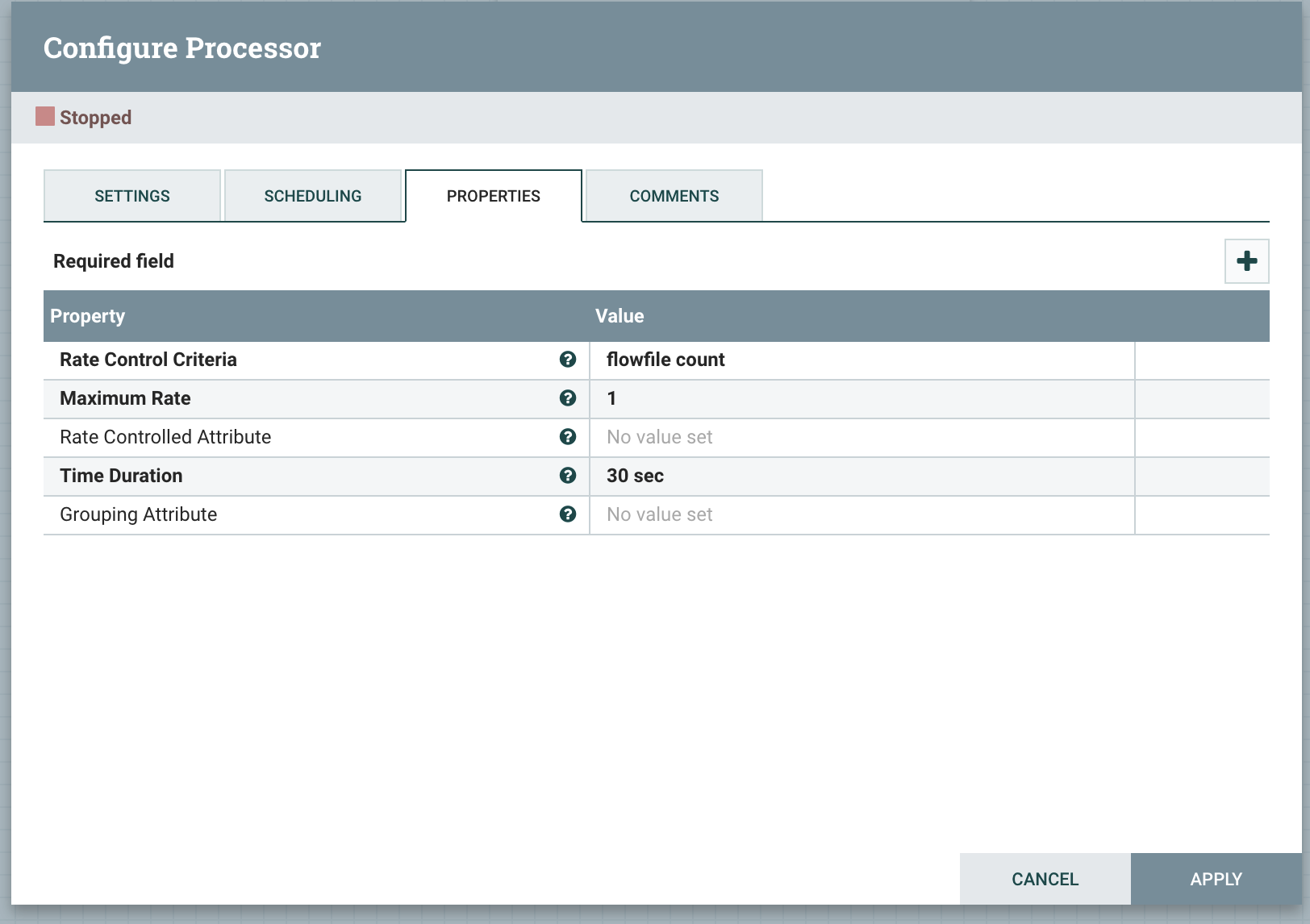View help for Rate Controlled Attribute
The width and height of the screenshot is (1310, 924).
[x=568, y=436]
